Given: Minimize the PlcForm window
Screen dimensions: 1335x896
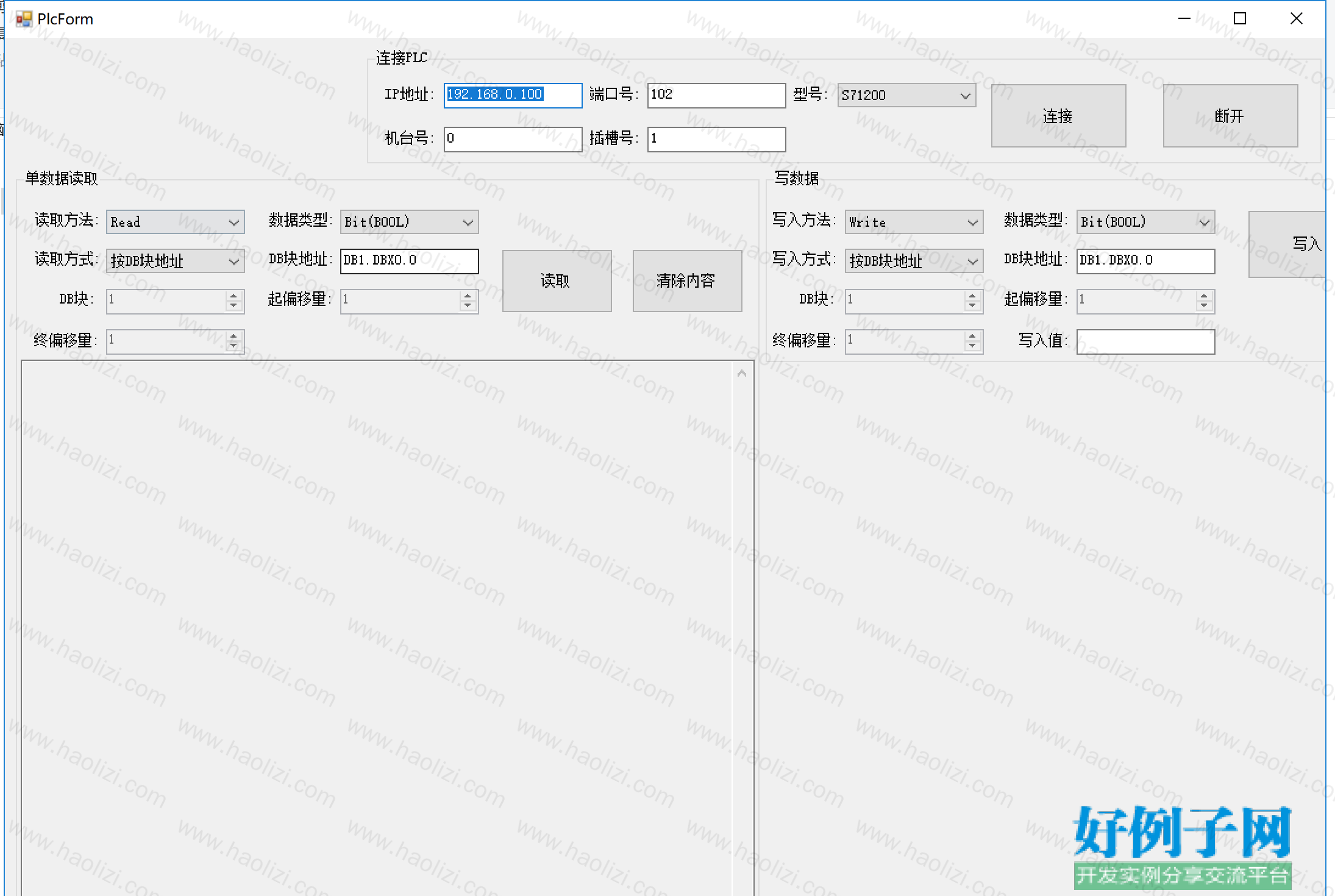Looking at the screenshot, I should click(x=1184, y=19).
